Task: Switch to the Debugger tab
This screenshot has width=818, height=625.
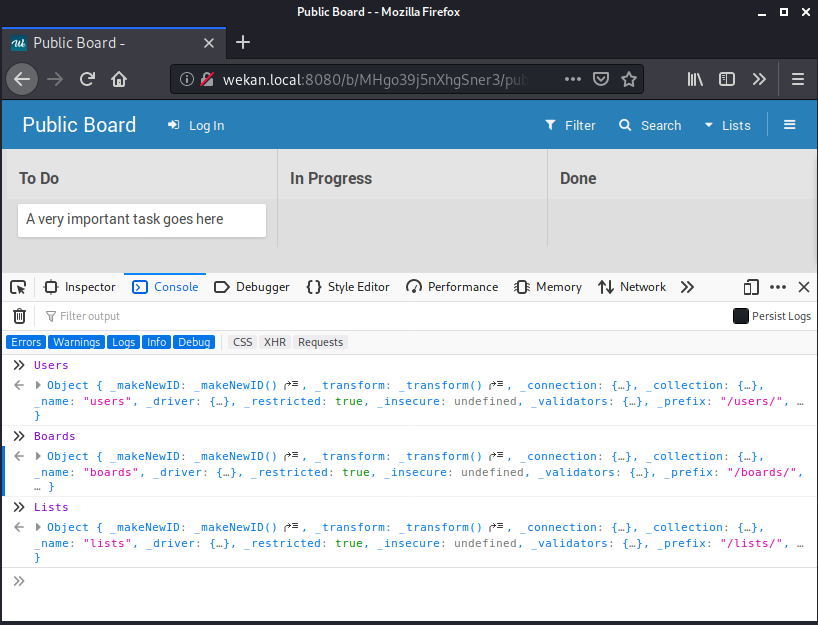Action: tap(251, 287)
